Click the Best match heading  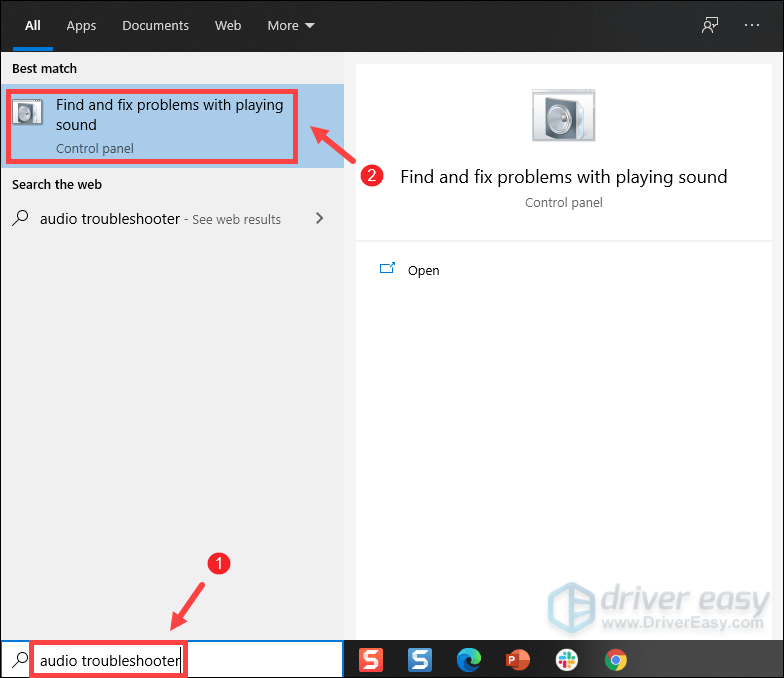coord(44,68)
